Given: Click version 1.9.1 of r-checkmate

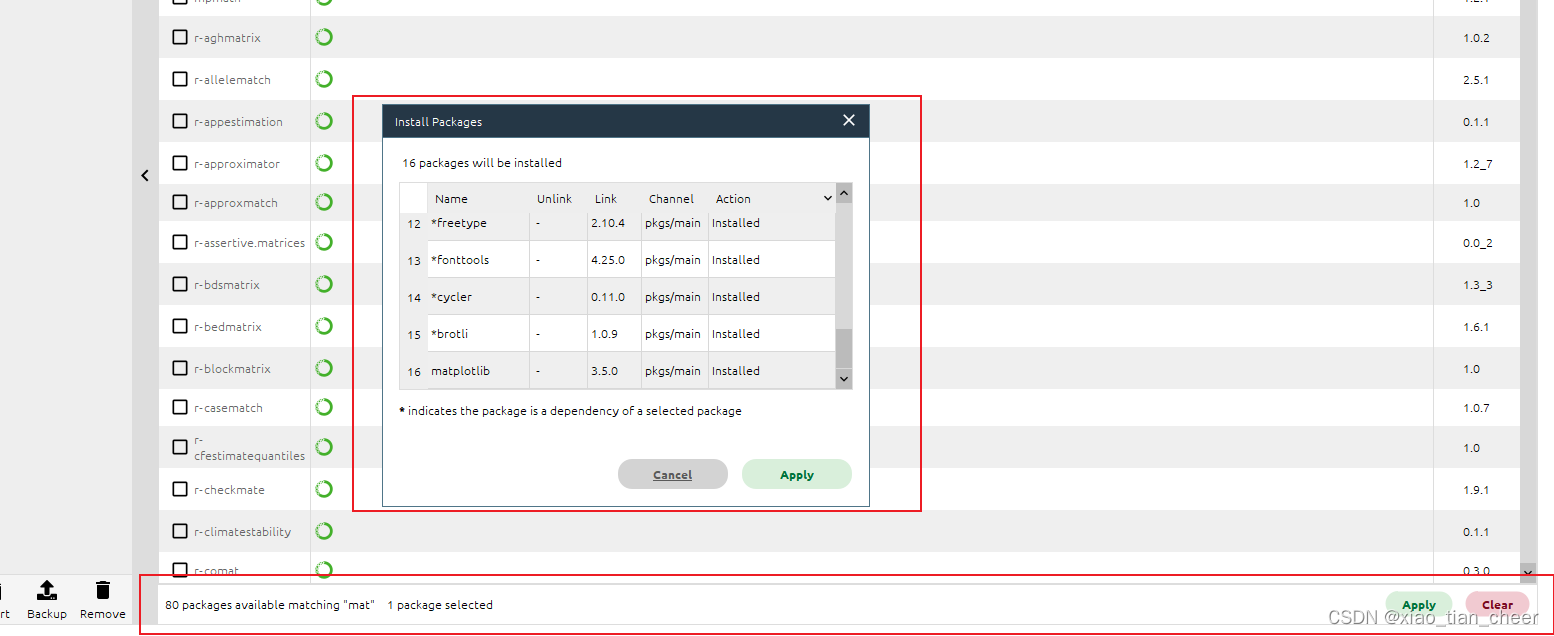Looking at the screenshot, I should tap(1476, 490).
